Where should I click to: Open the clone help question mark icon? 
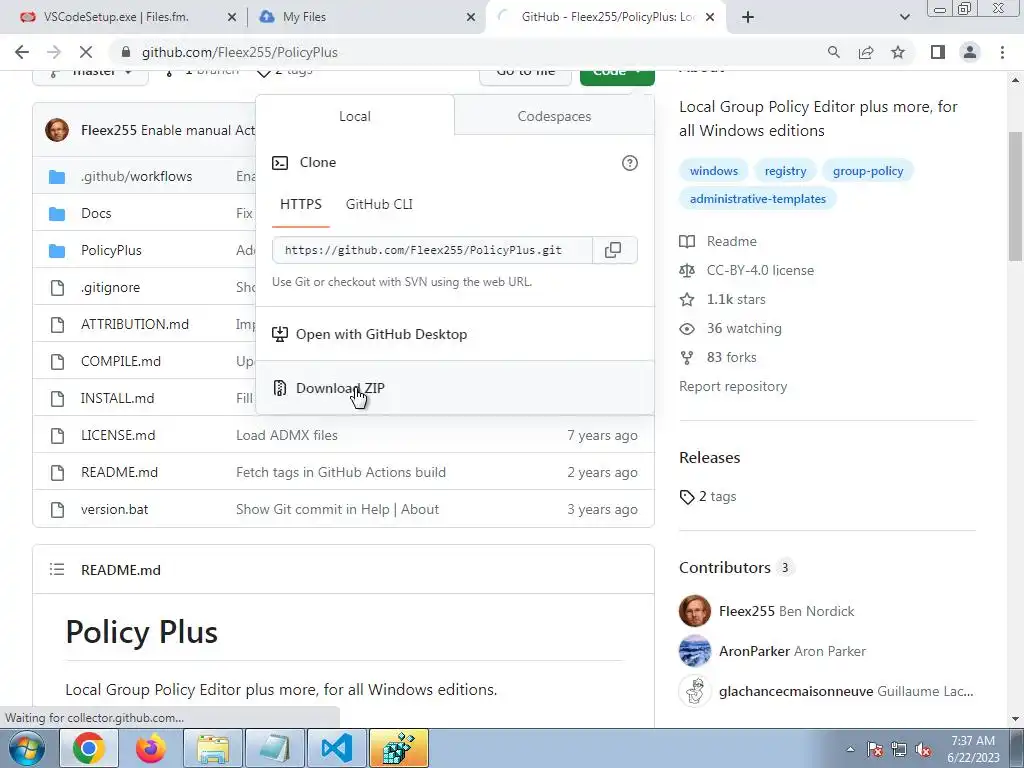[630, 163]
